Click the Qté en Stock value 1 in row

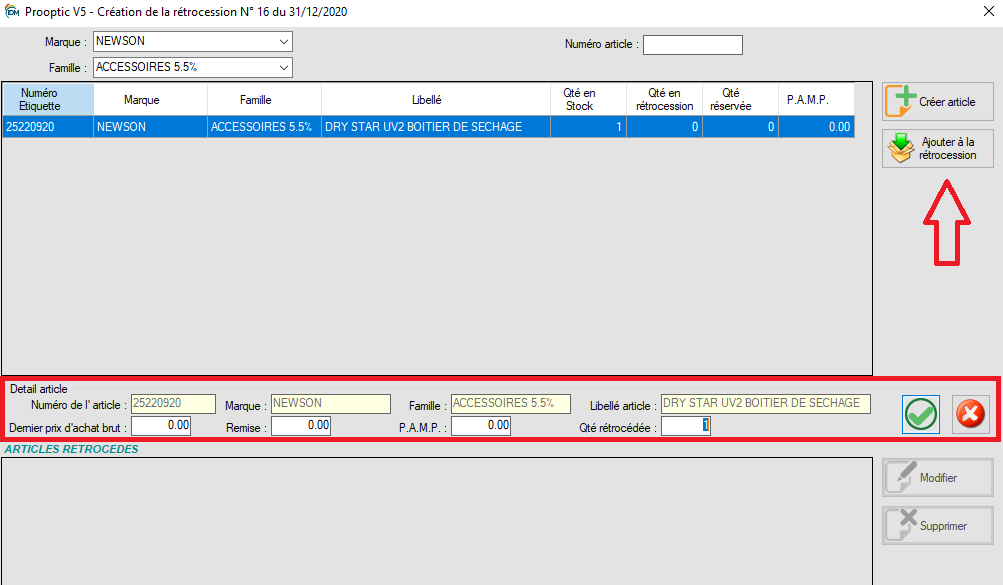click(588, 127)
